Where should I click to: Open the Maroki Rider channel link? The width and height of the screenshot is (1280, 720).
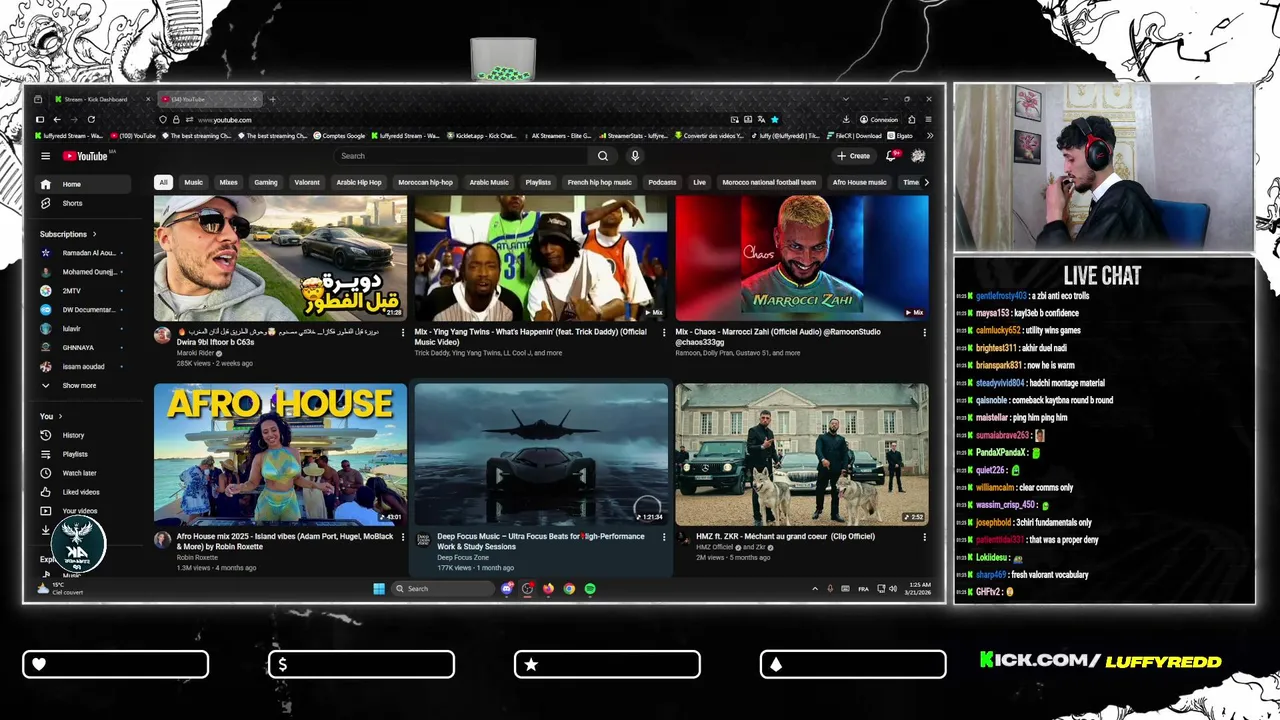click(x=196, y=353)
